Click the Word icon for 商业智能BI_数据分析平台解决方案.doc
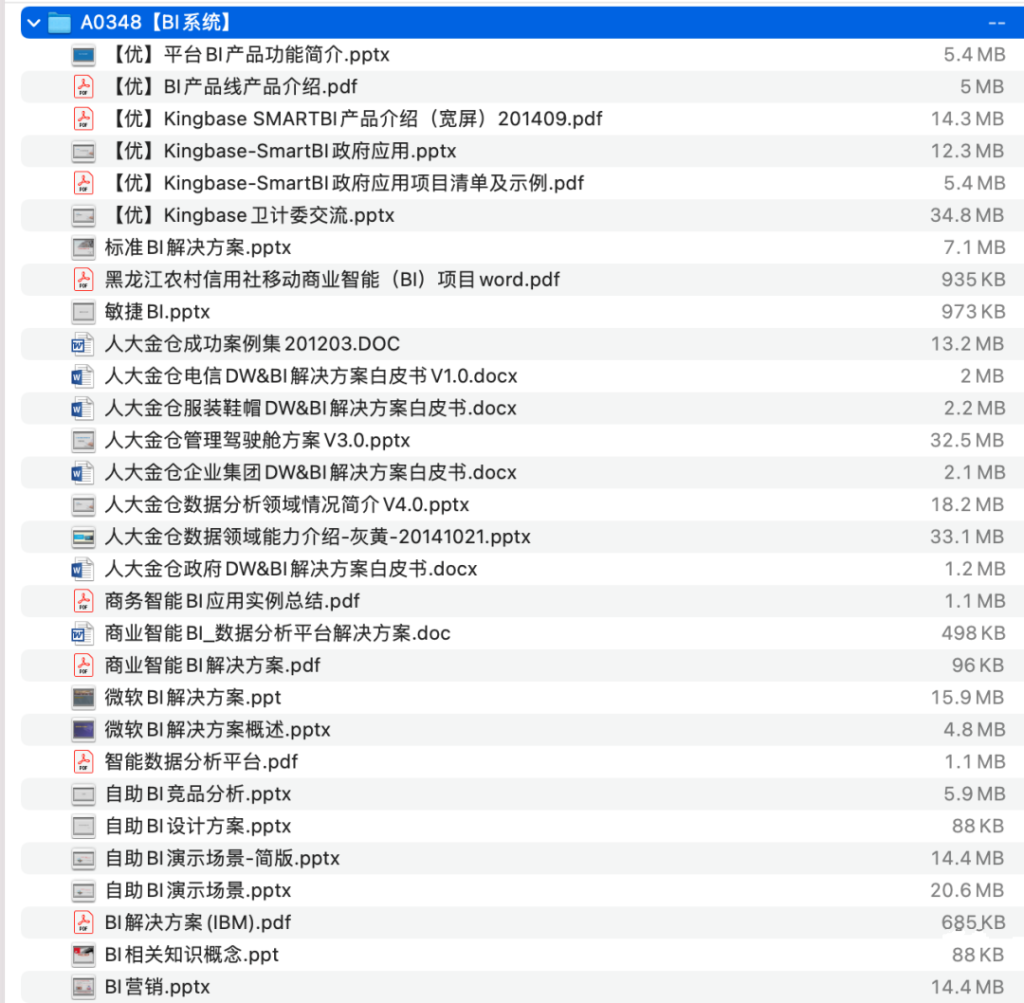Image resolution: width=1024 pixels, height=1003 pixels. pos(84,633)
